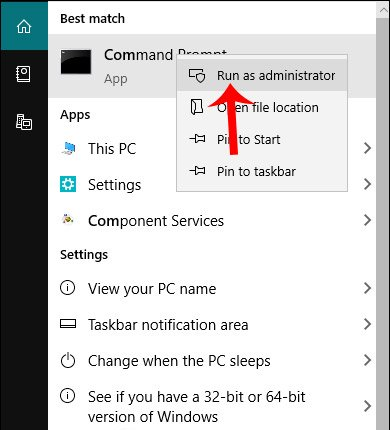Screen dimensions: 390x430
Task: Click the Open file location folder icon
Action: click(197, 107)
